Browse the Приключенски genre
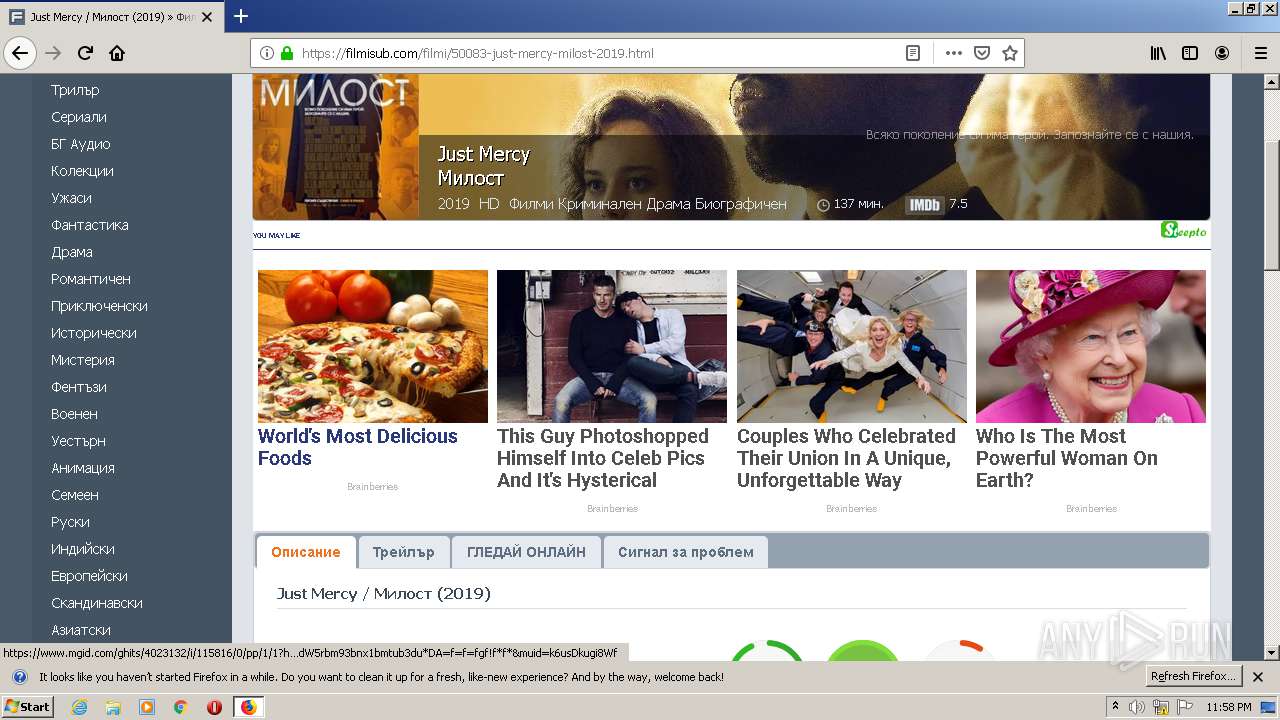The height and width of the screenshot is (720, 1280). 99,306
